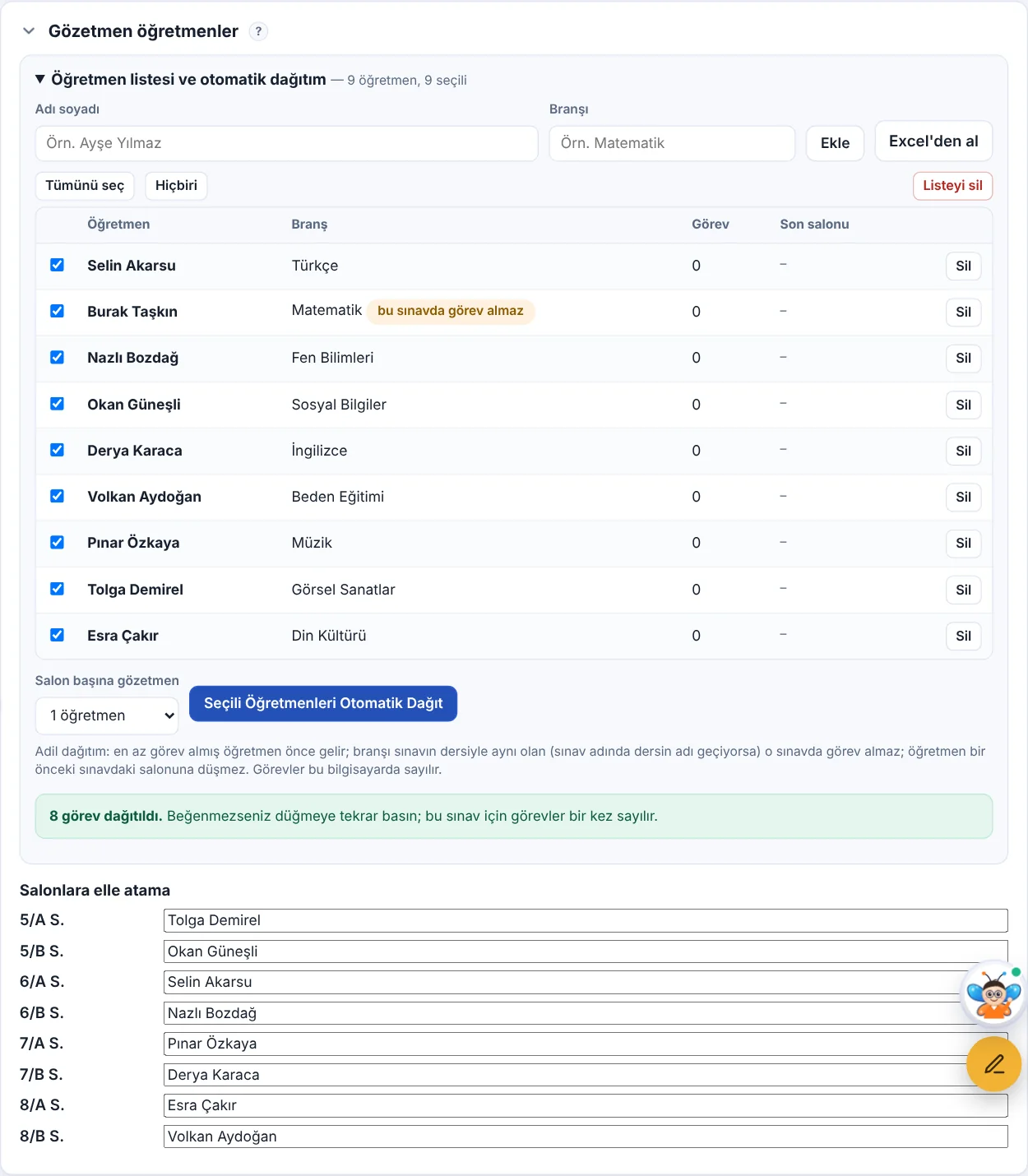Open the bee mascot assistant icon

pos(993,993)
